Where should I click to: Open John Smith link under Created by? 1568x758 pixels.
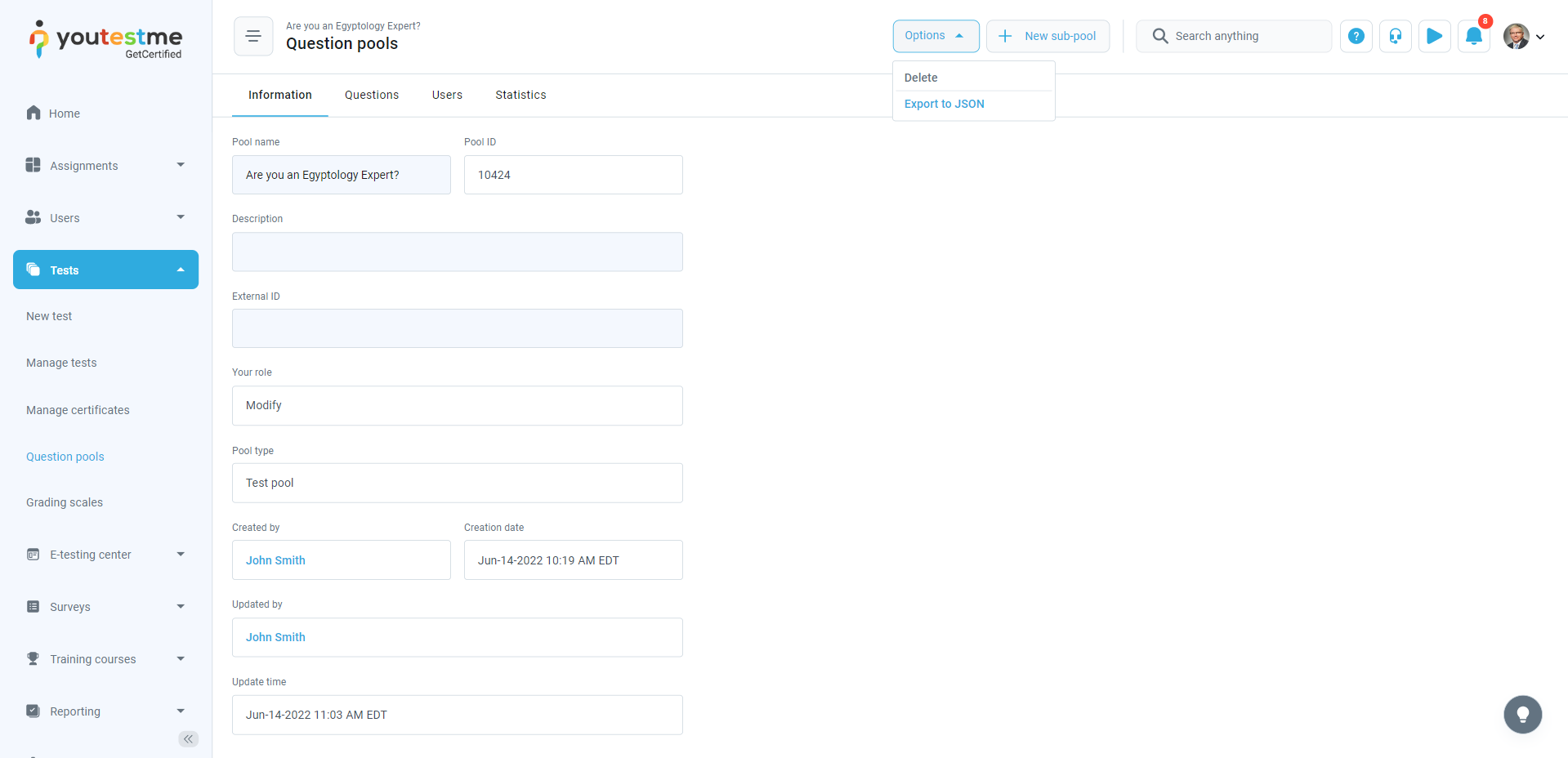click(x=275, y=560)
